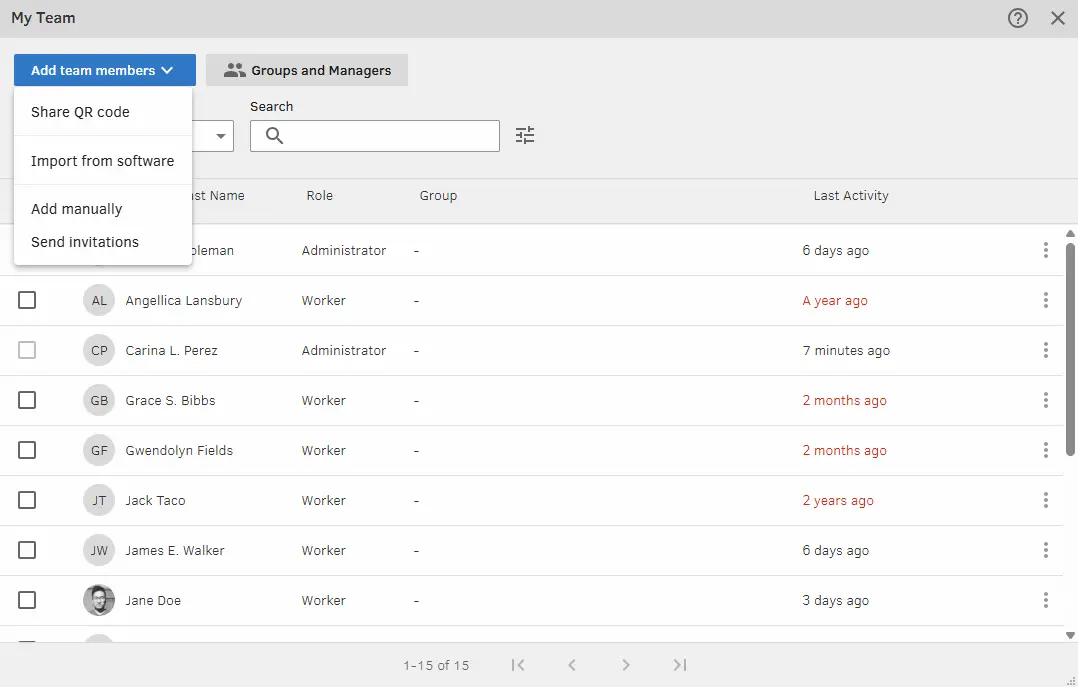
Task: Sort by Role column header
Action: [x=320, y=195]
